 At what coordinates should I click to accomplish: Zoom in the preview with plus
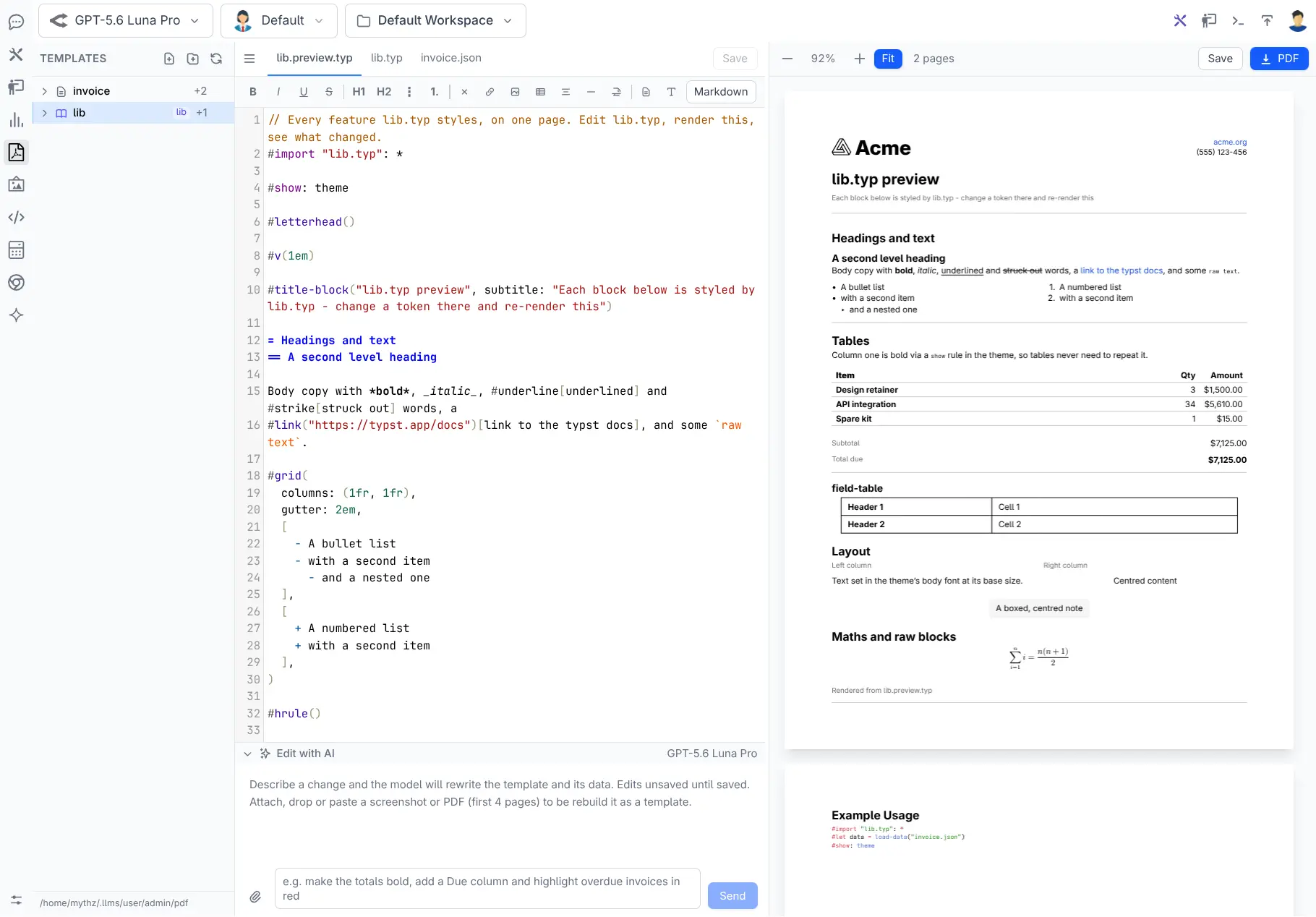(859, 59)
